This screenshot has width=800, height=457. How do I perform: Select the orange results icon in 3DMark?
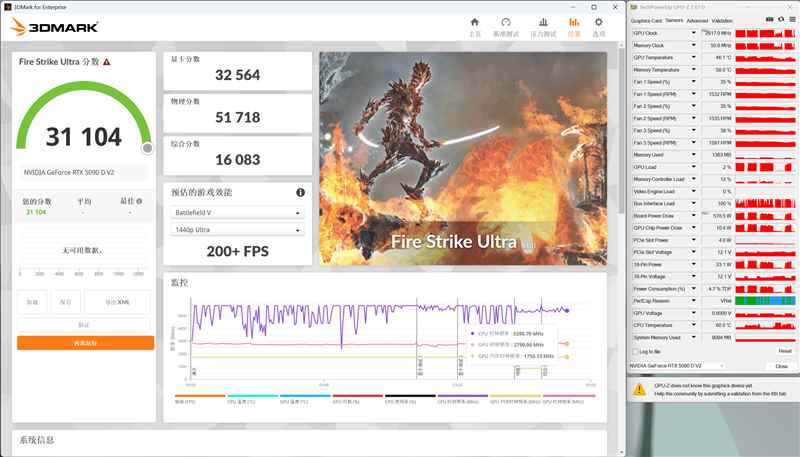coord(574,22)
